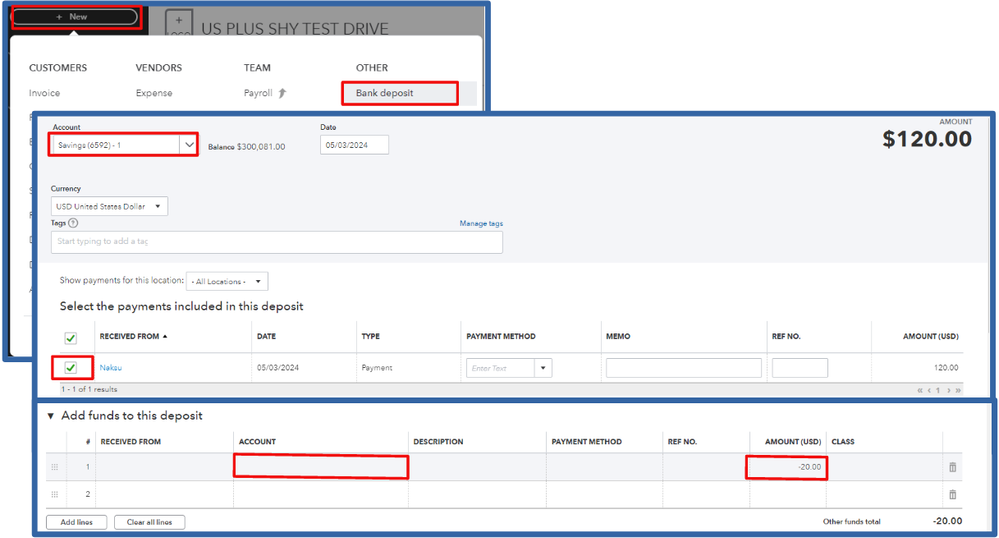Click the 120.00 amount in Naksu row

[x=945, y=368]
